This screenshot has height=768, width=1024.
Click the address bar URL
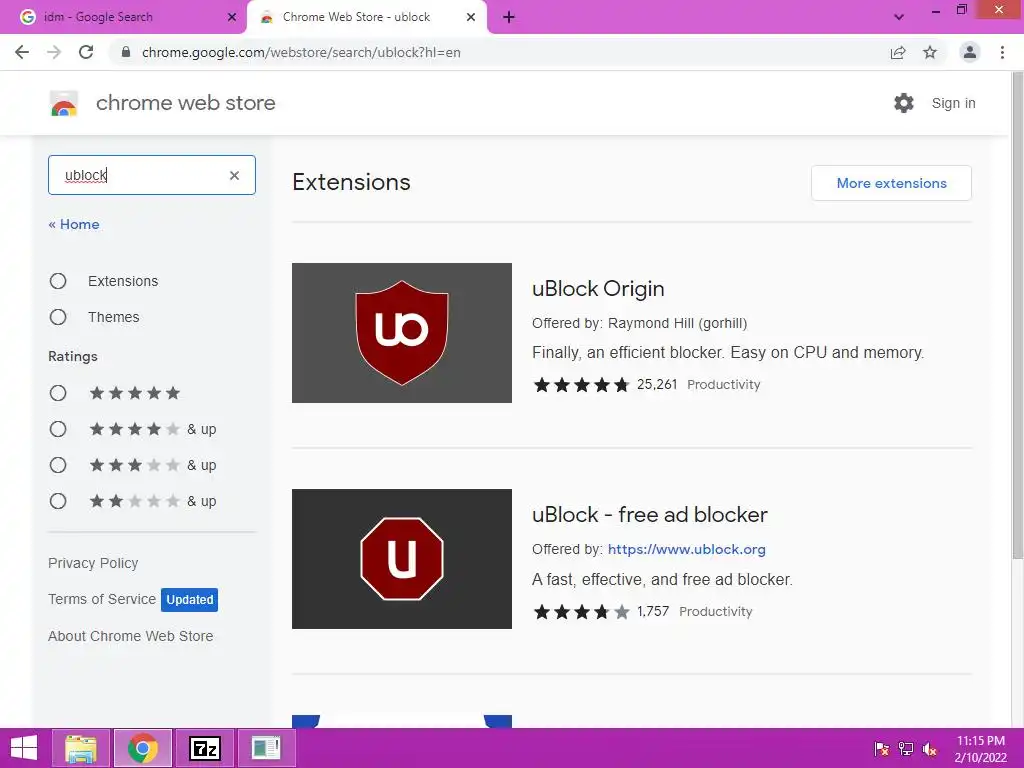coord(301,52)
